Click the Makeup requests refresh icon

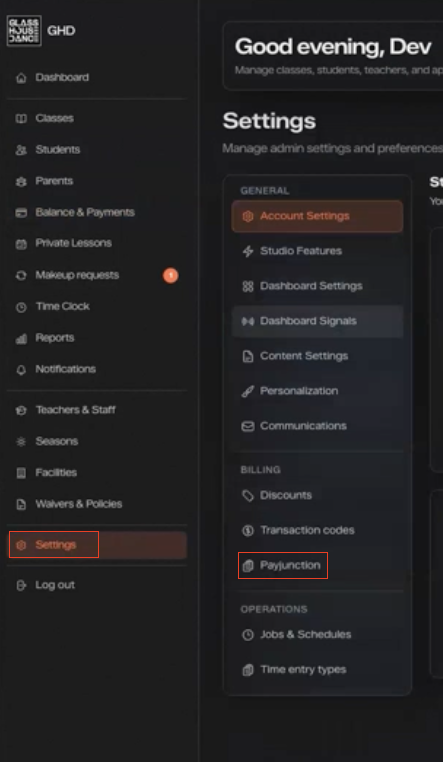point(21,276)
